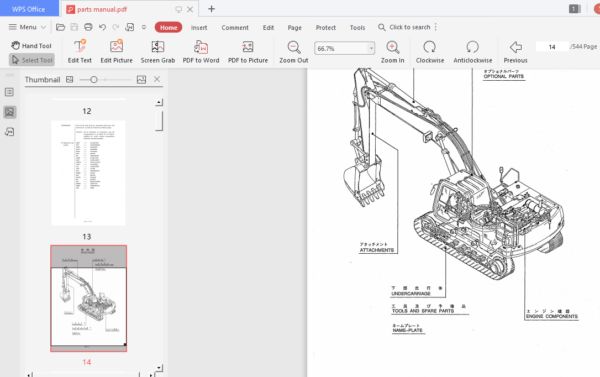Switch to the parts manual.pdf tab

point(102,9)
